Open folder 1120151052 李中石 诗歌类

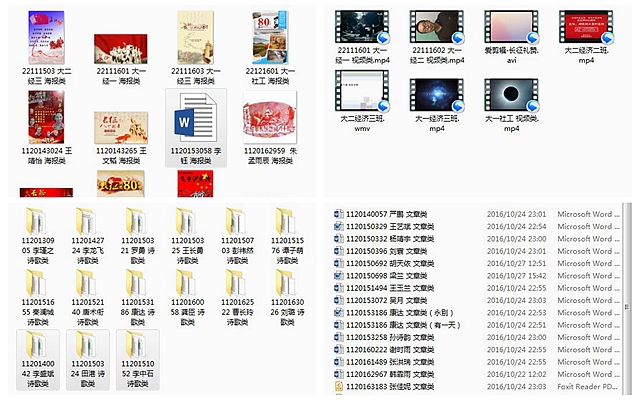[x=140, y=344]
